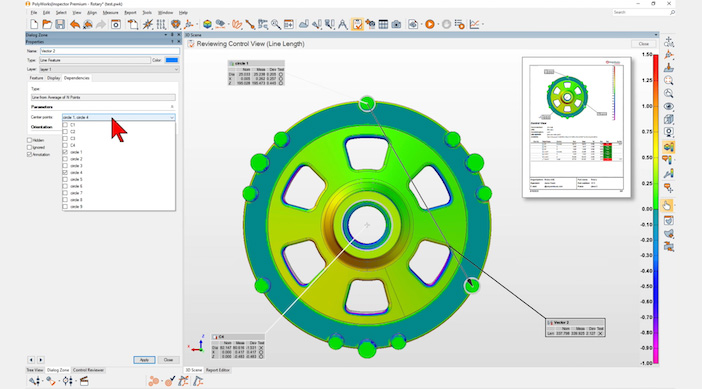Open the Layer dropdown
The width and height of the screenshot is (702, 389).
coord(176,69)
